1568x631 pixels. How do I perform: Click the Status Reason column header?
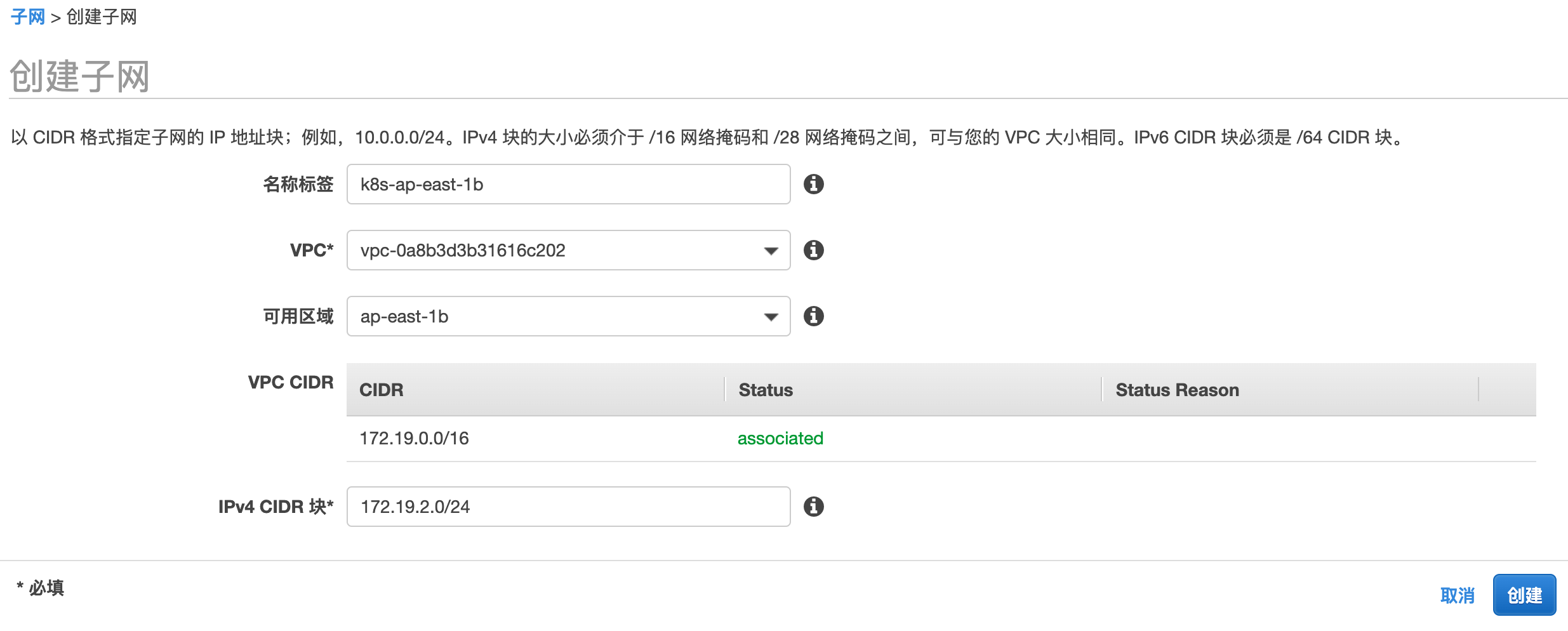(x=1177, y=390)
